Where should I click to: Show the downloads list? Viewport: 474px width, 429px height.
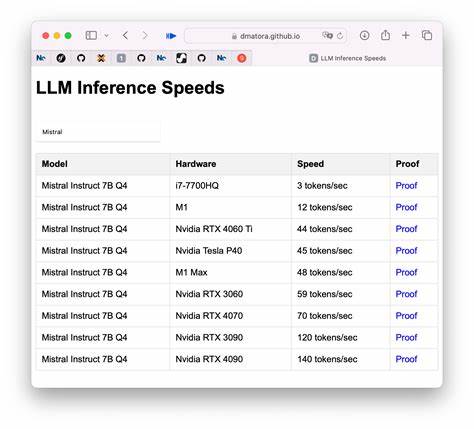click(x=364, y=35)
